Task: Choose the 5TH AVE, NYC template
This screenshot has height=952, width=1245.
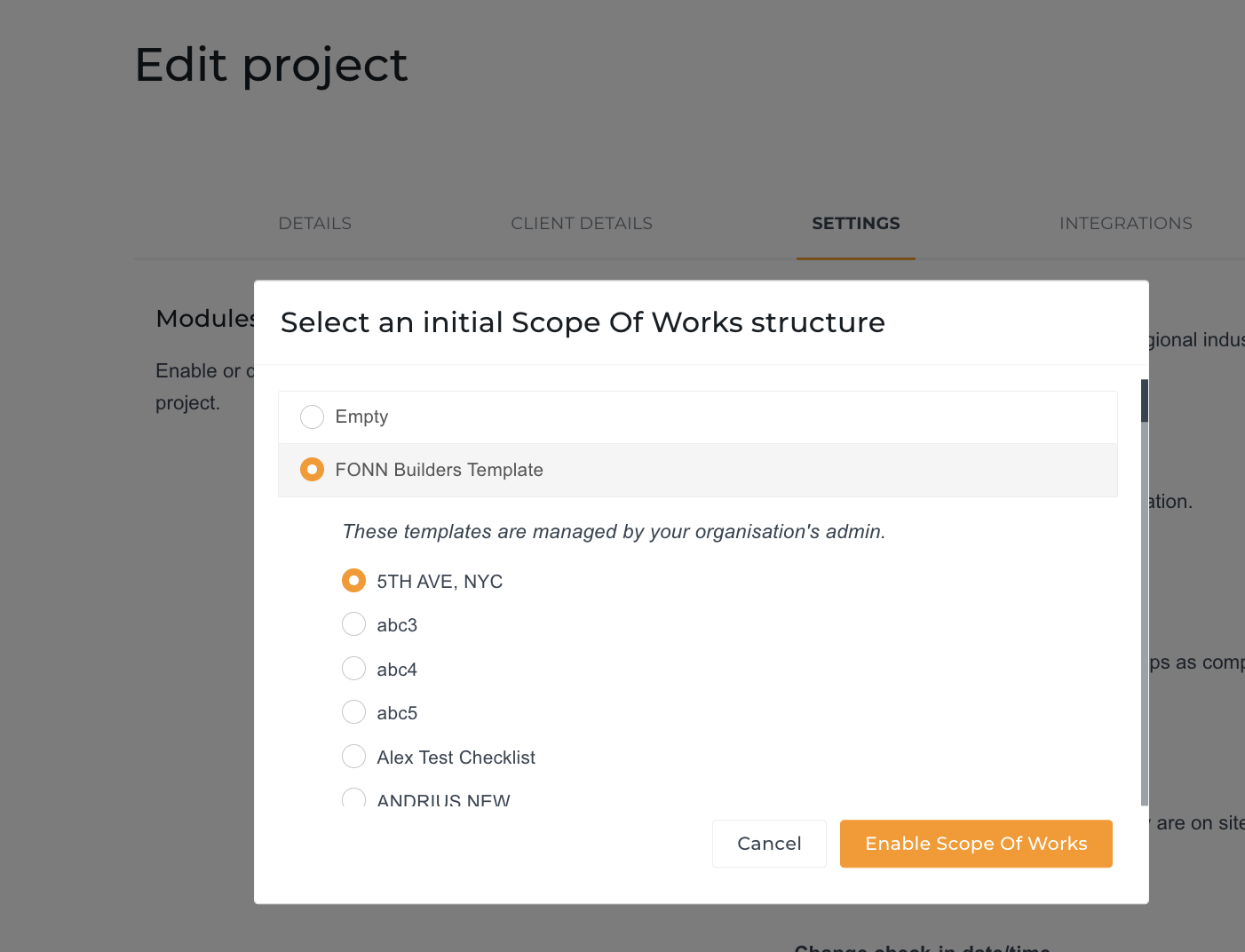Action: [353, 581]
